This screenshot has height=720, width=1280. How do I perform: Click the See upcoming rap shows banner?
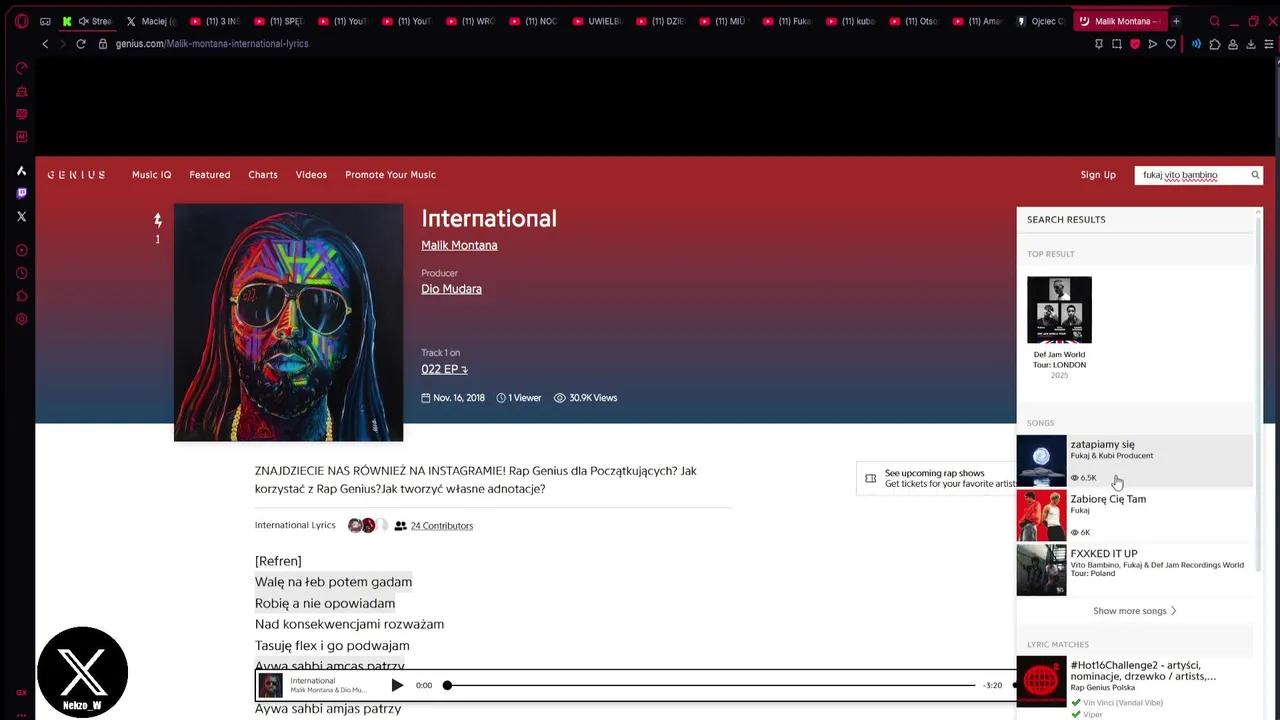937,478
